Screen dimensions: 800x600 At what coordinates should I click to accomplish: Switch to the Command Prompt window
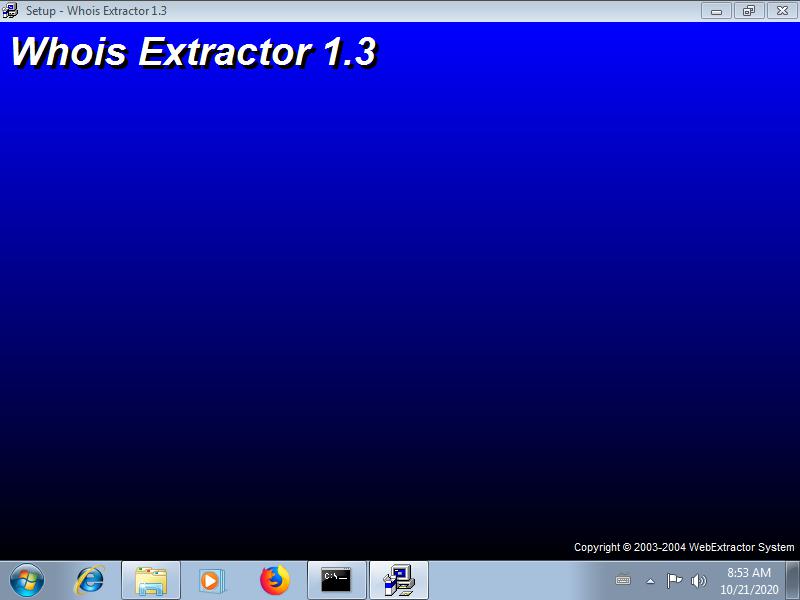click(337, 581)
